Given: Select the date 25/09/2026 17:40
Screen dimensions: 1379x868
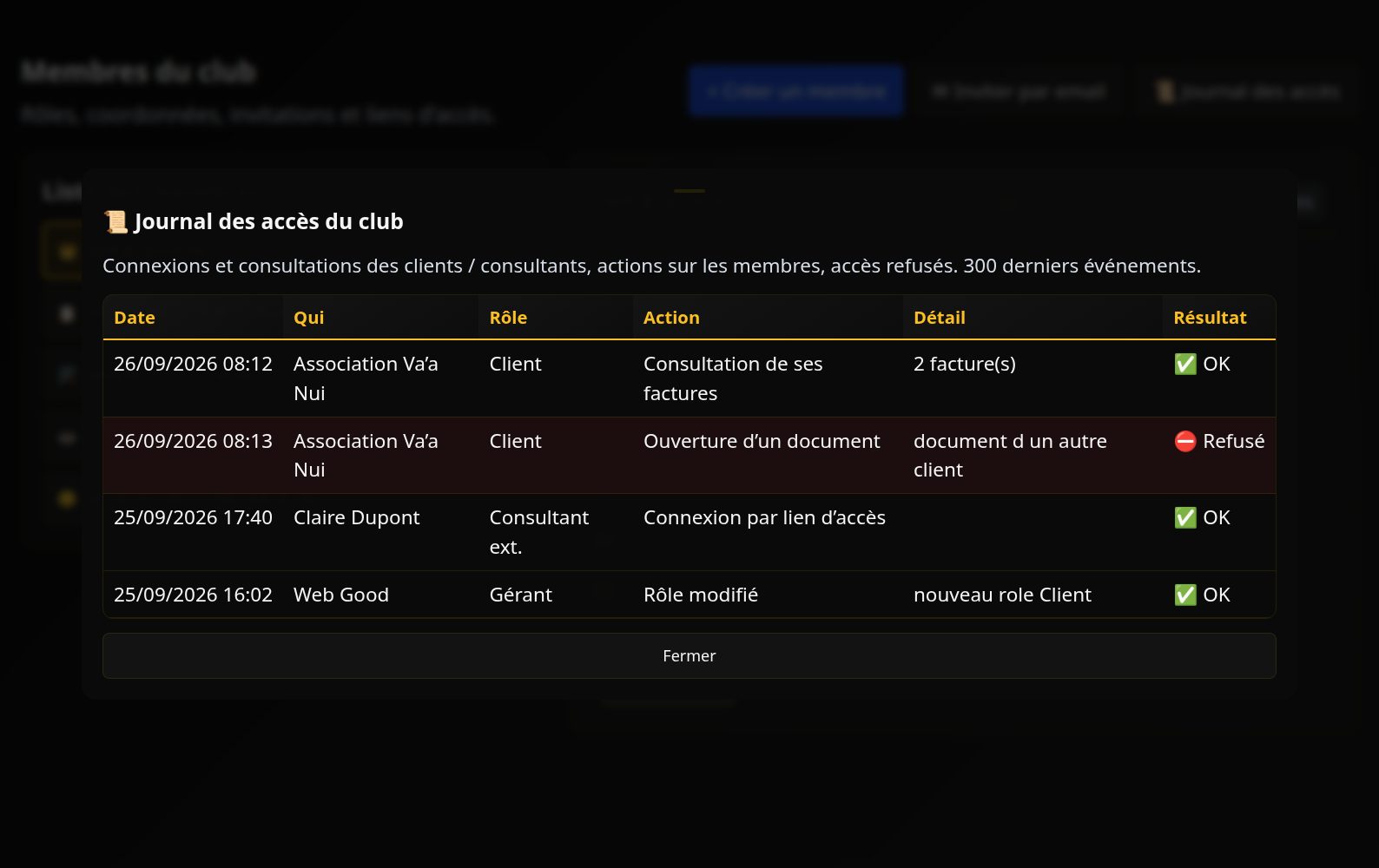Looking at the screenshot, I should click(x=193, y=517).
